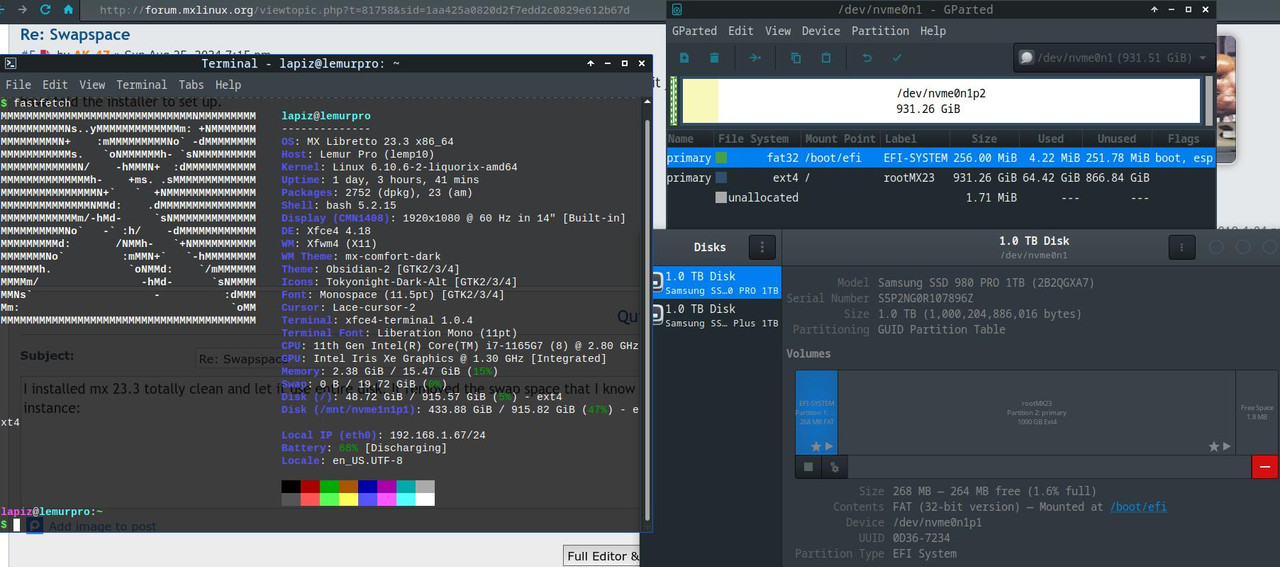Click GParted's Undo last operation icon
This screenshot has width=1280, height=567.
pyautogui.click(x=867, y=58)
